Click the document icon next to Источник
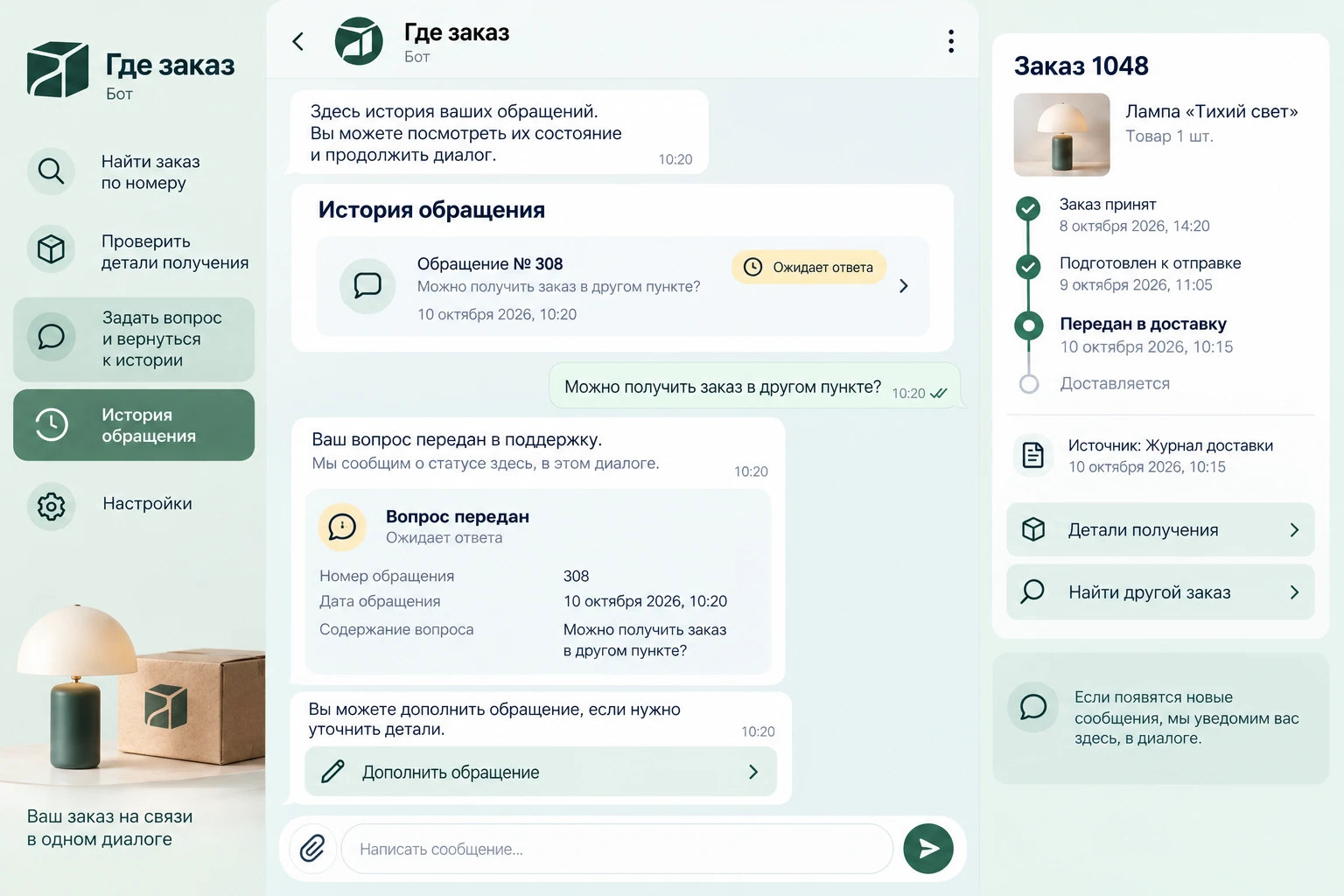The image size is (1344, 896). click(x=1033, y=455)
